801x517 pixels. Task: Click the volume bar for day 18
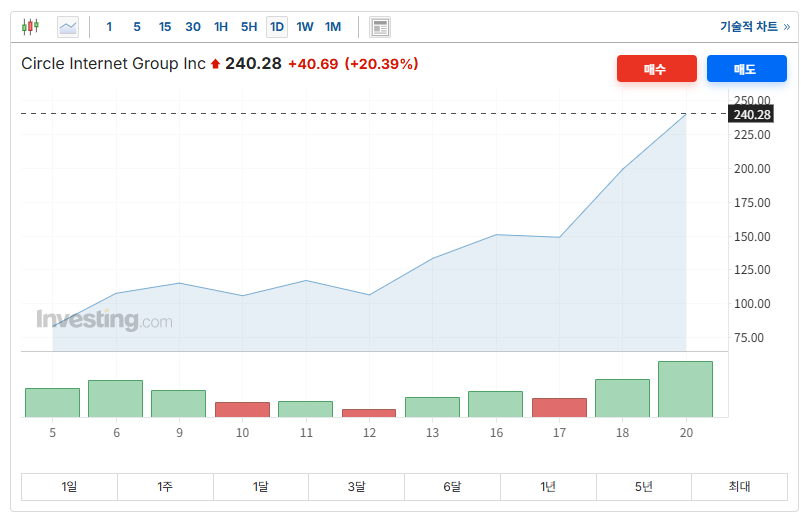[622, 398]
